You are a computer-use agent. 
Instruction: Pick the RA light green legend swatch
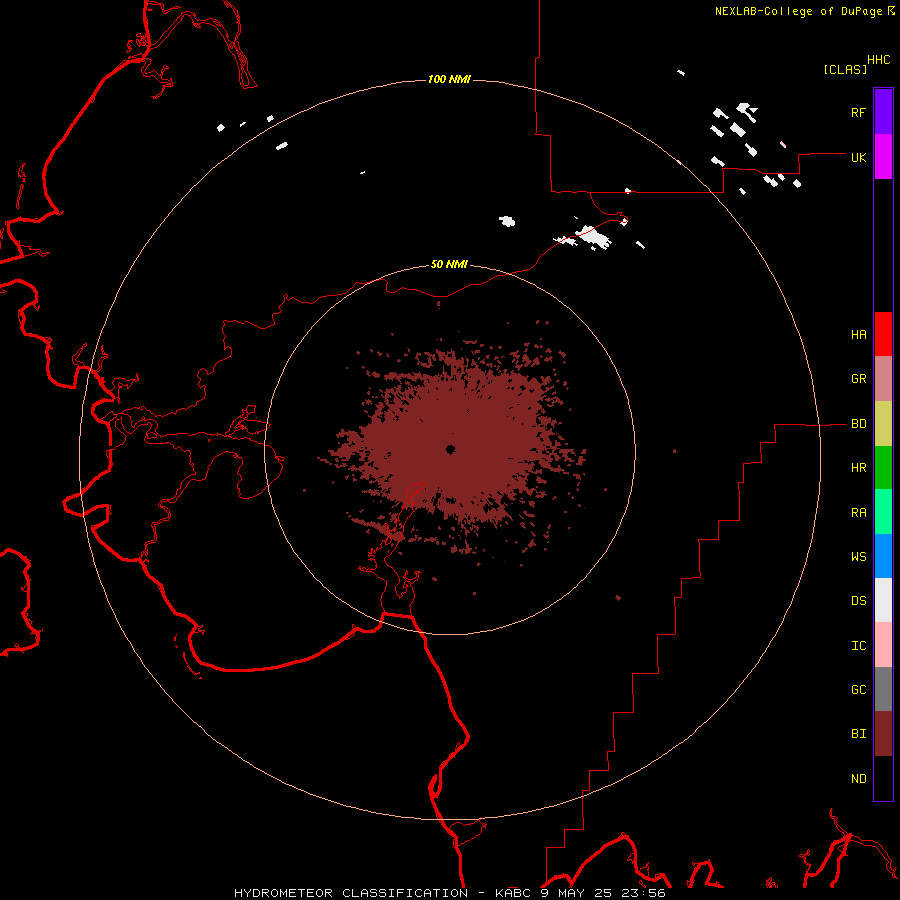pyautogui.click(x=883, y=512)
